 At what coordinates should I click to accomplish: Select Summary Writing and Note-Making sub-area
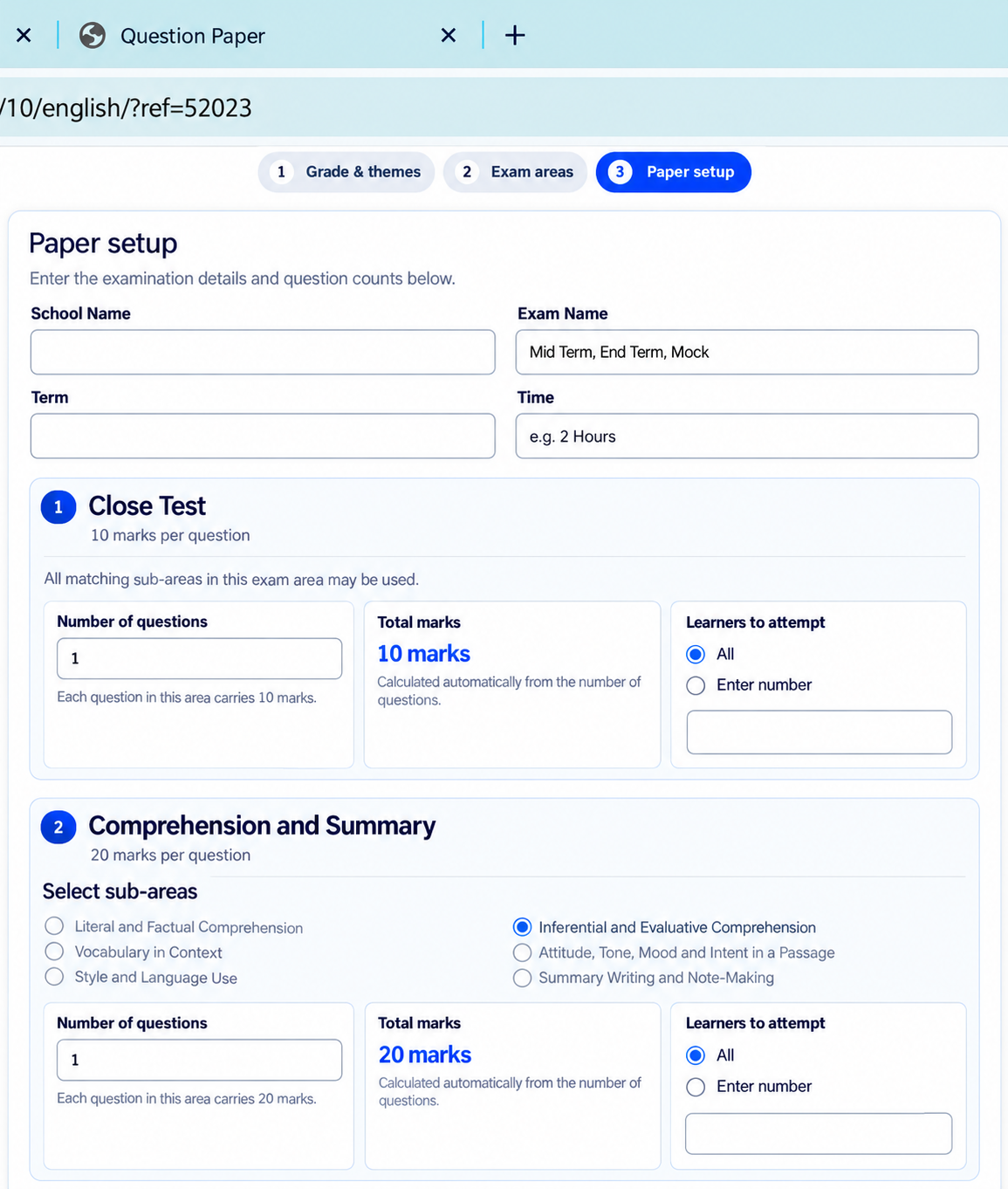click(x=522, y=978)
